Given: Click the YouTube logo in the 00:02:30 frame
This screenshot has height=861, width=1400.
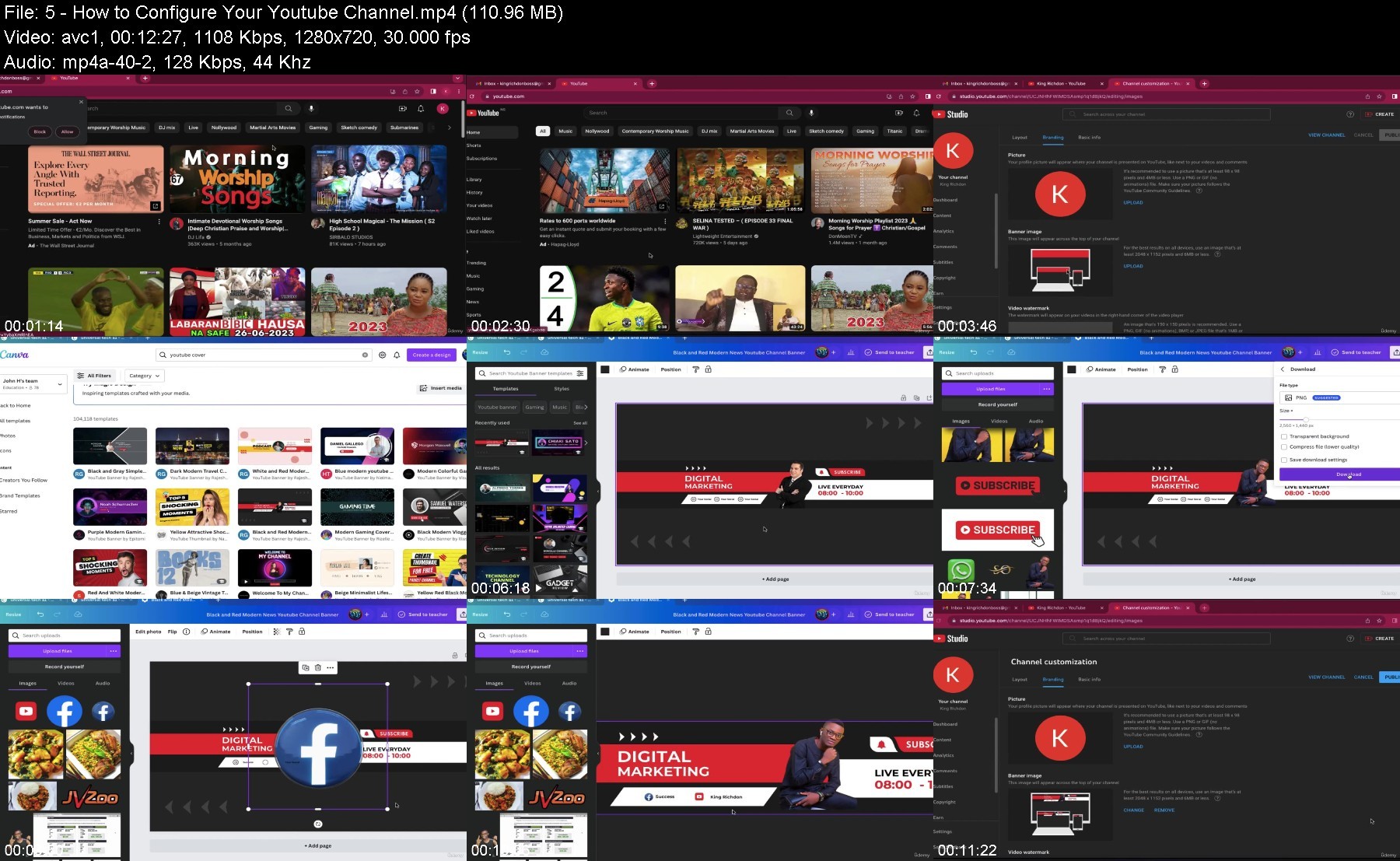Looking at the screenshot, I should [x=483, y=113].
